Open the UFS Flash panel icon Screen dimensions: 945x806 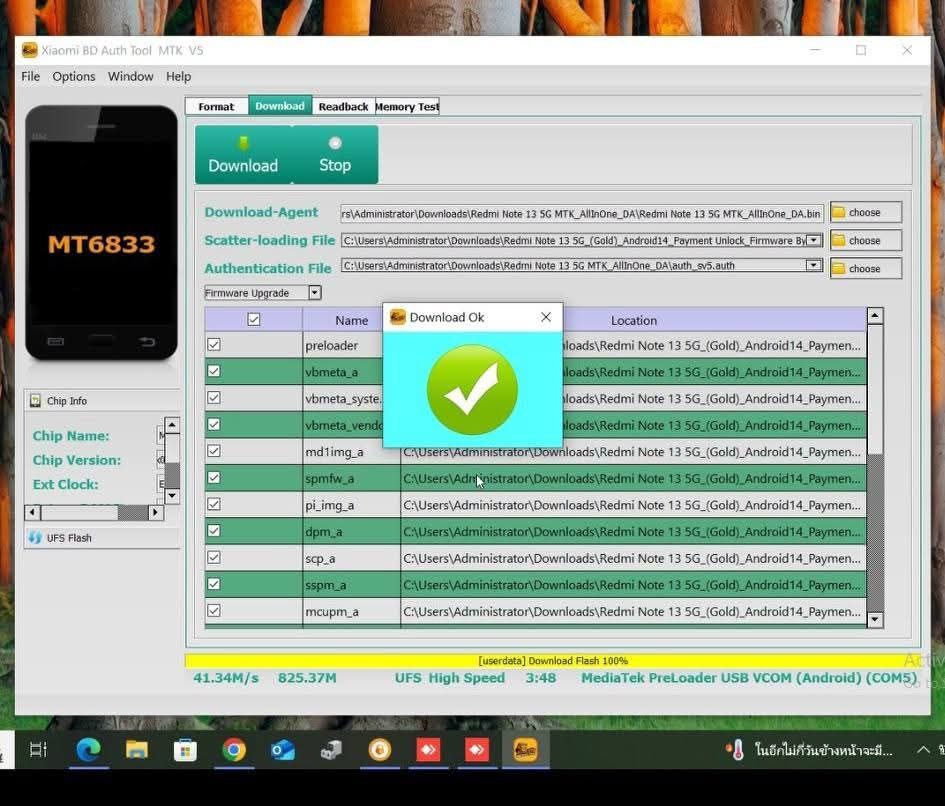tap(35, 538)
